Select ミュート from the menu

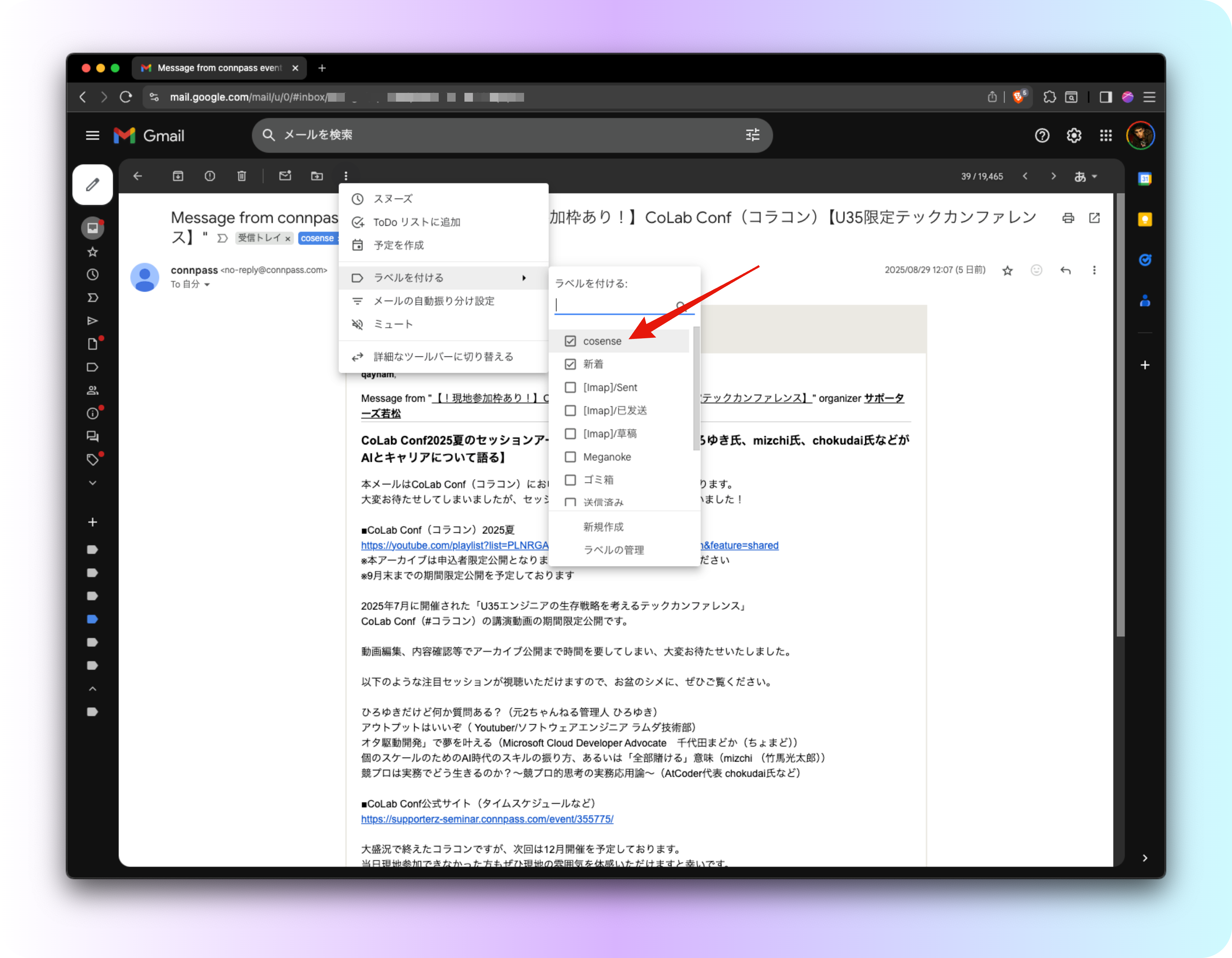pyautogui.click(x=443, y=324)
